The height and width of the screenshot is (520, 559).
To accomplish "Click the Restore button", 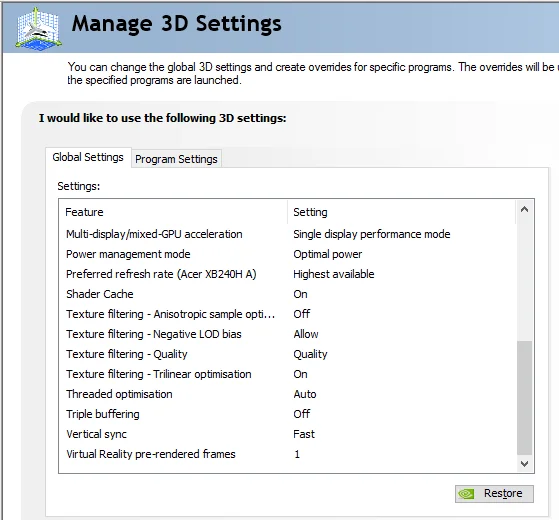I will tap(494, 494).
